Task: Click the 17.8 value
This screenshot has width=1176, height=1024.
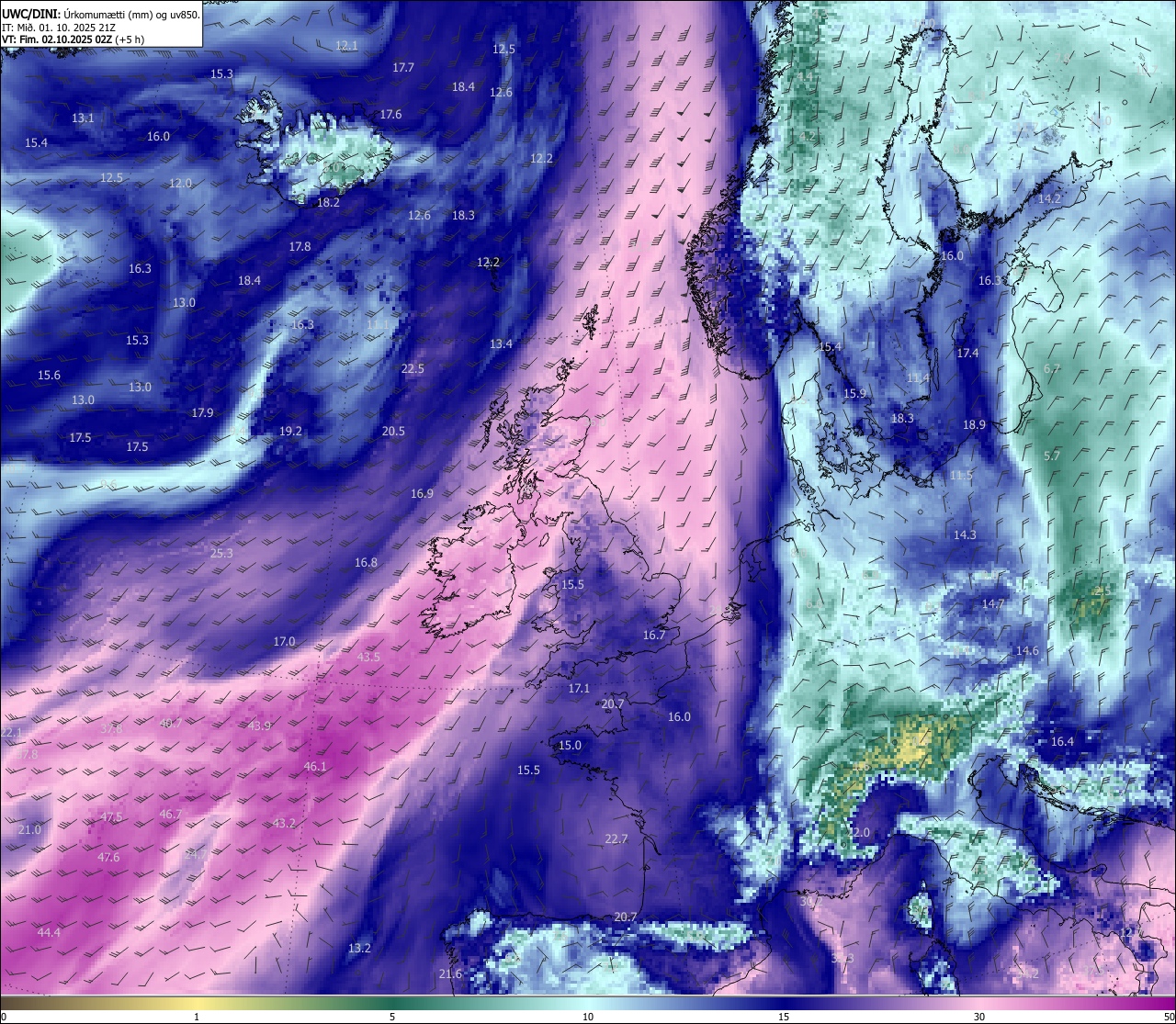Action: (x=300, y=247)
